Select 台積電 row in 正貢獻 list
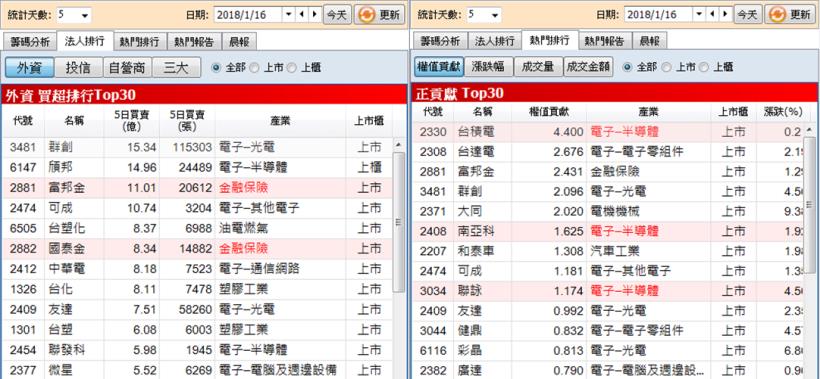Screen dimensions: 820x379 point(609,132)
